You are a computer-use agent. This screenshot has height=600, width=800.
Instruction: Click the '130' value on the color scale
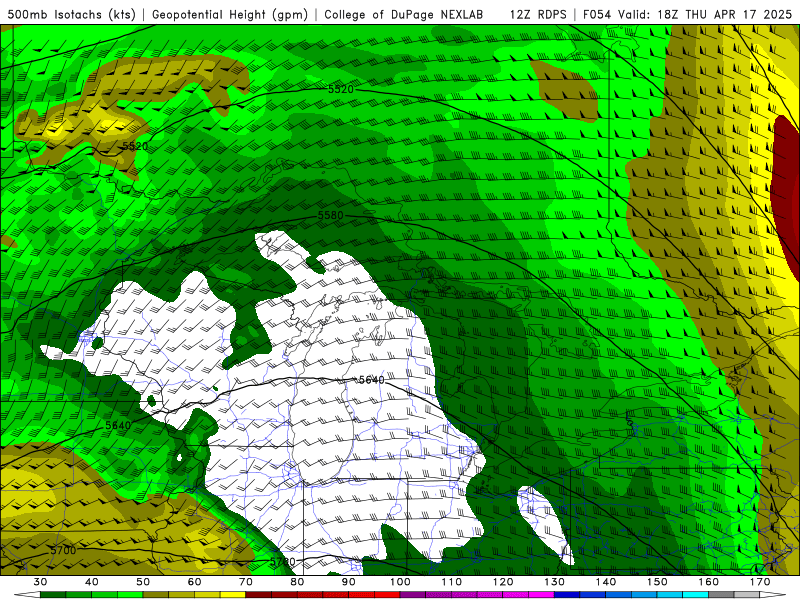pyautogui.click(x=555, y=582)
